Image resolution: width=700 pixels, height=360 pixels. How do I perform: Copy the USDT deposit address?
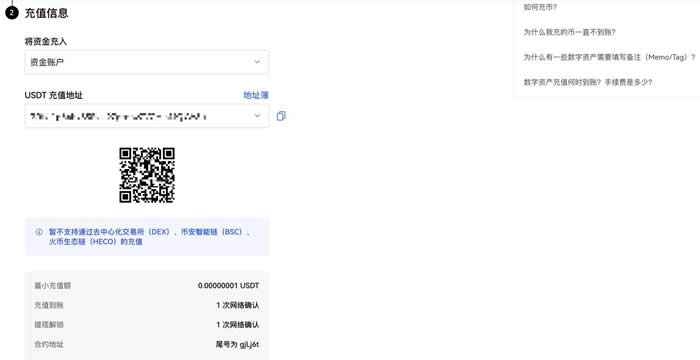click(281, 116)
